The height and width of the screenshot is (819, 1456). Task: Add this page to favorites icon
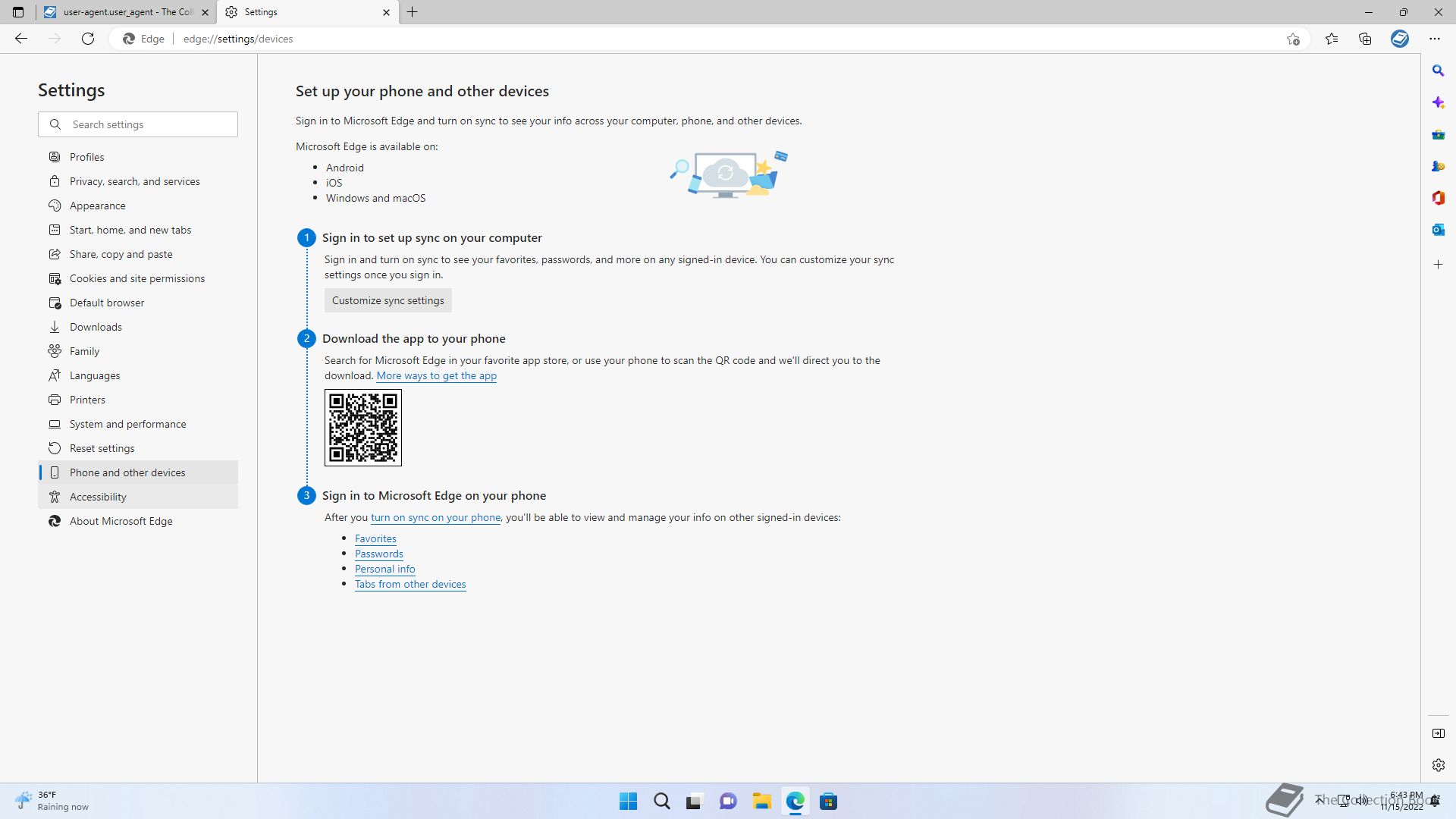point(1293,39)
